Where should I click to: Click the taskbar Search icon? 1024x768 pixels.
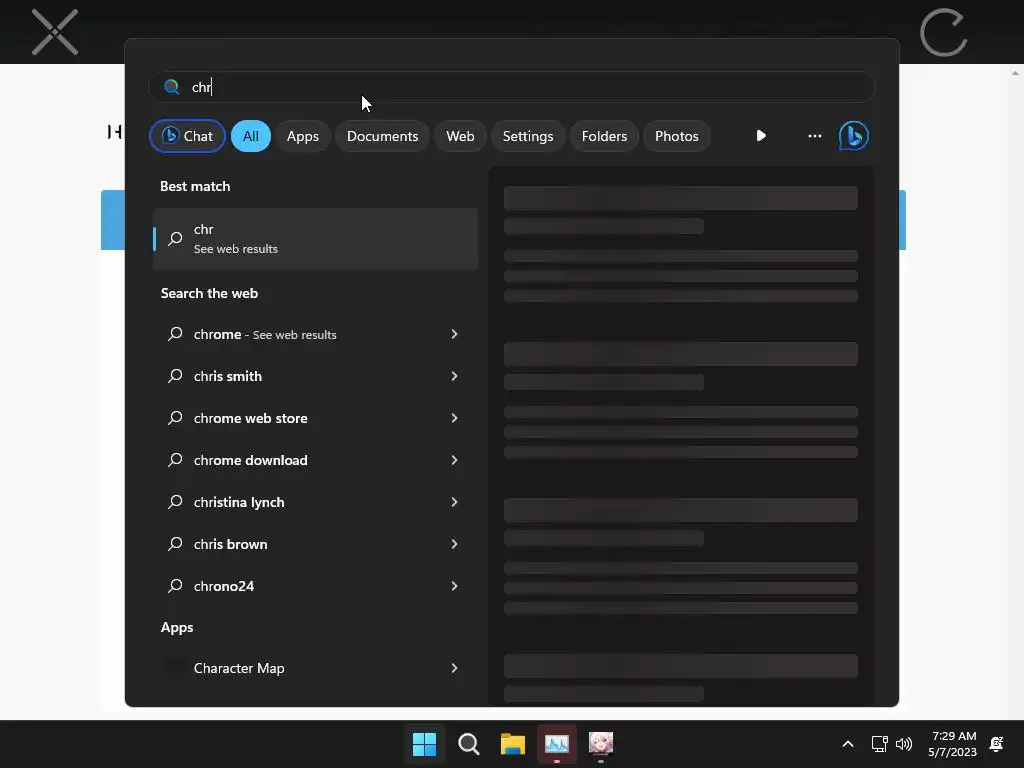[469, 744]
